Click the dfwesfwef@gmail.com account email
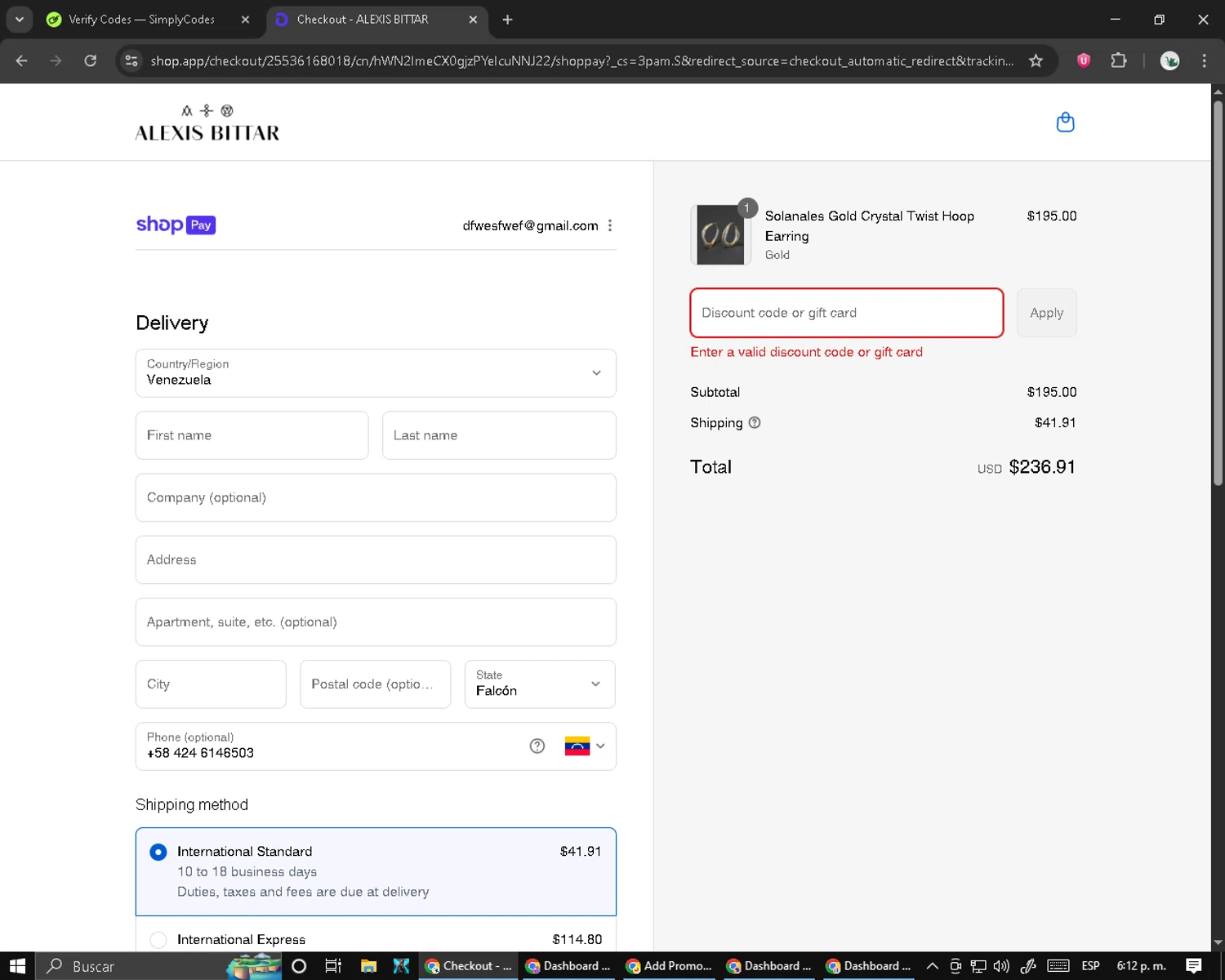 point(530,225)
